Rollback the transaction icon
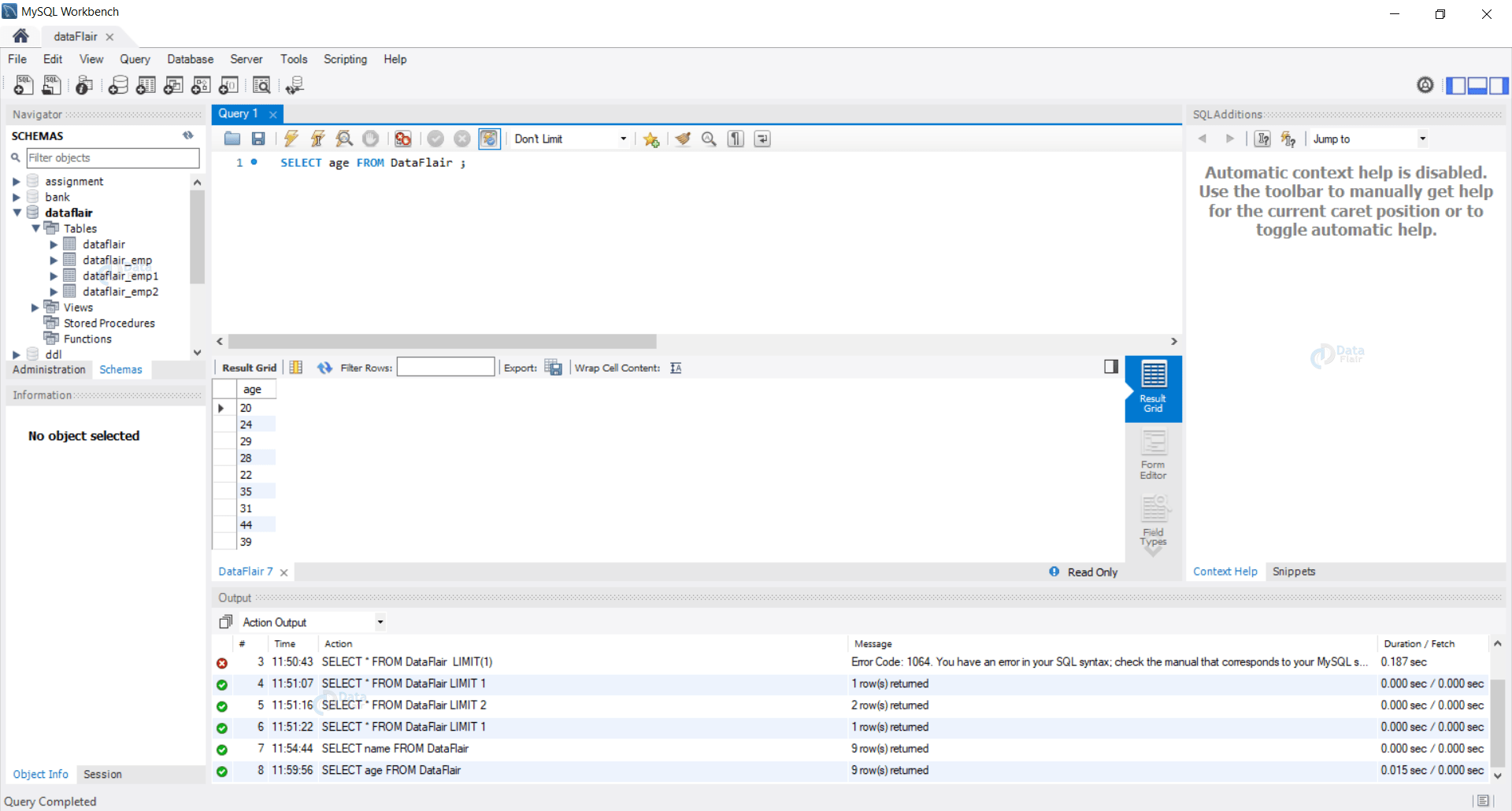 pyautogui.click(x=462, y=139)
